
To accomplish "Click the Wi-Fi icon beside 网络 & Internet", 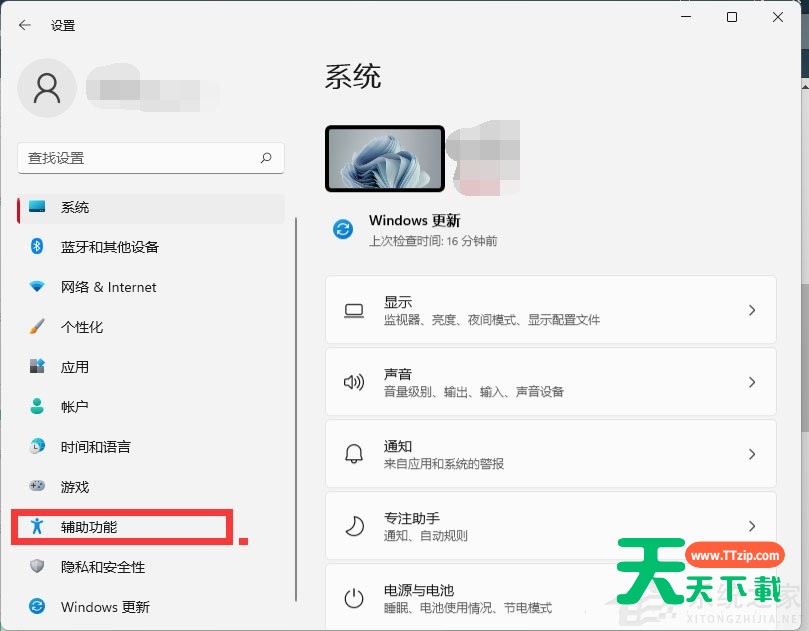I will click(x=37, y=286).
